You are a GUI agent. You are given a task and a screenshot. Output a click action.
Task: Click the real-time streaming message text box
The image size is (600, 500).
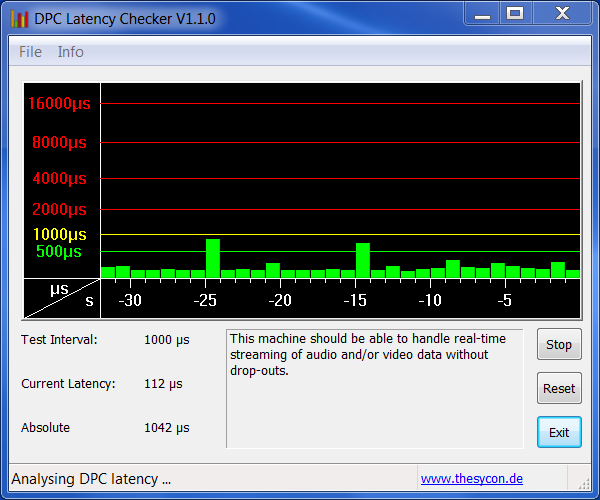[375, 388]
